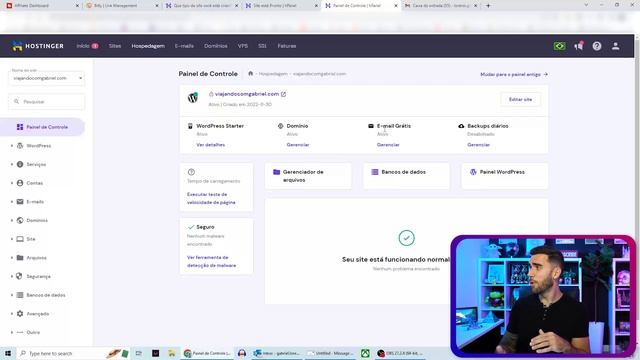Click the Contas person icon in sidebar
This screenshot has height=360, width=640.
[x=20, y=183]
